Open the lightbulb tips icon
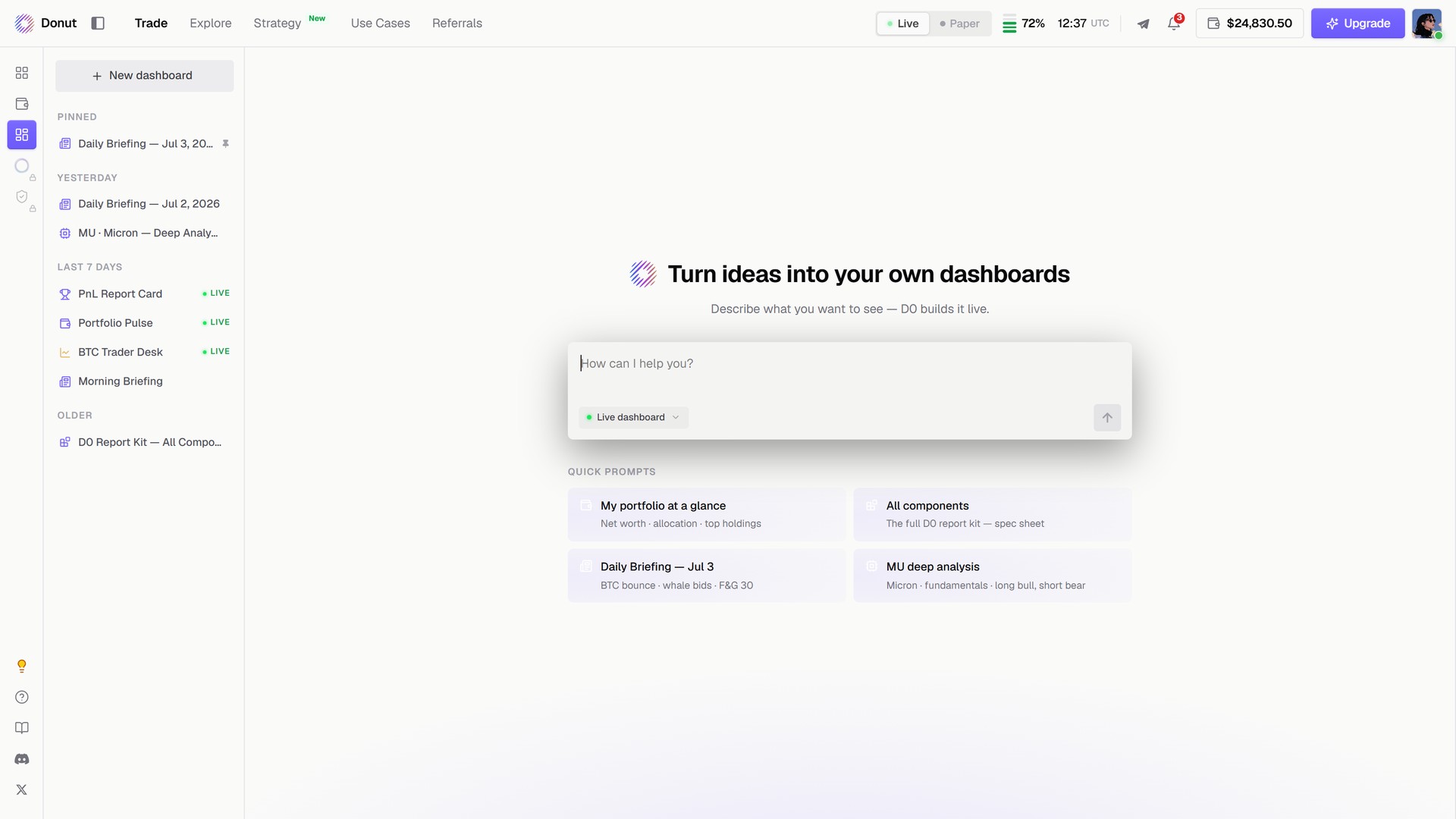 22,666
